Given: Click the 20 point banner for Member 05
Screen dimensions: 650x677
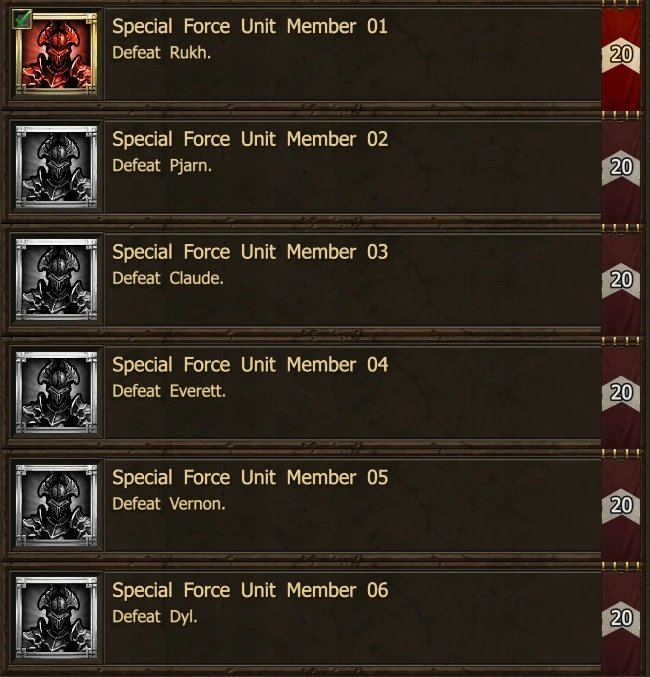Looking at the screenshot, I should [x=621, y=506].
